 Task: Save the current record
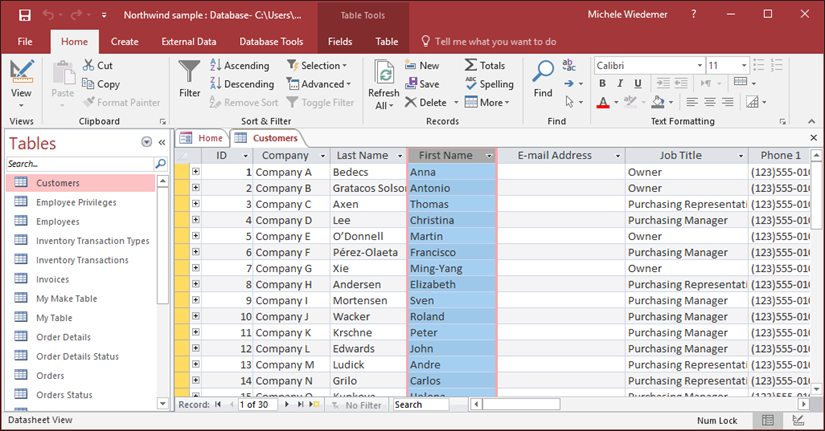(x=422, y=84)
